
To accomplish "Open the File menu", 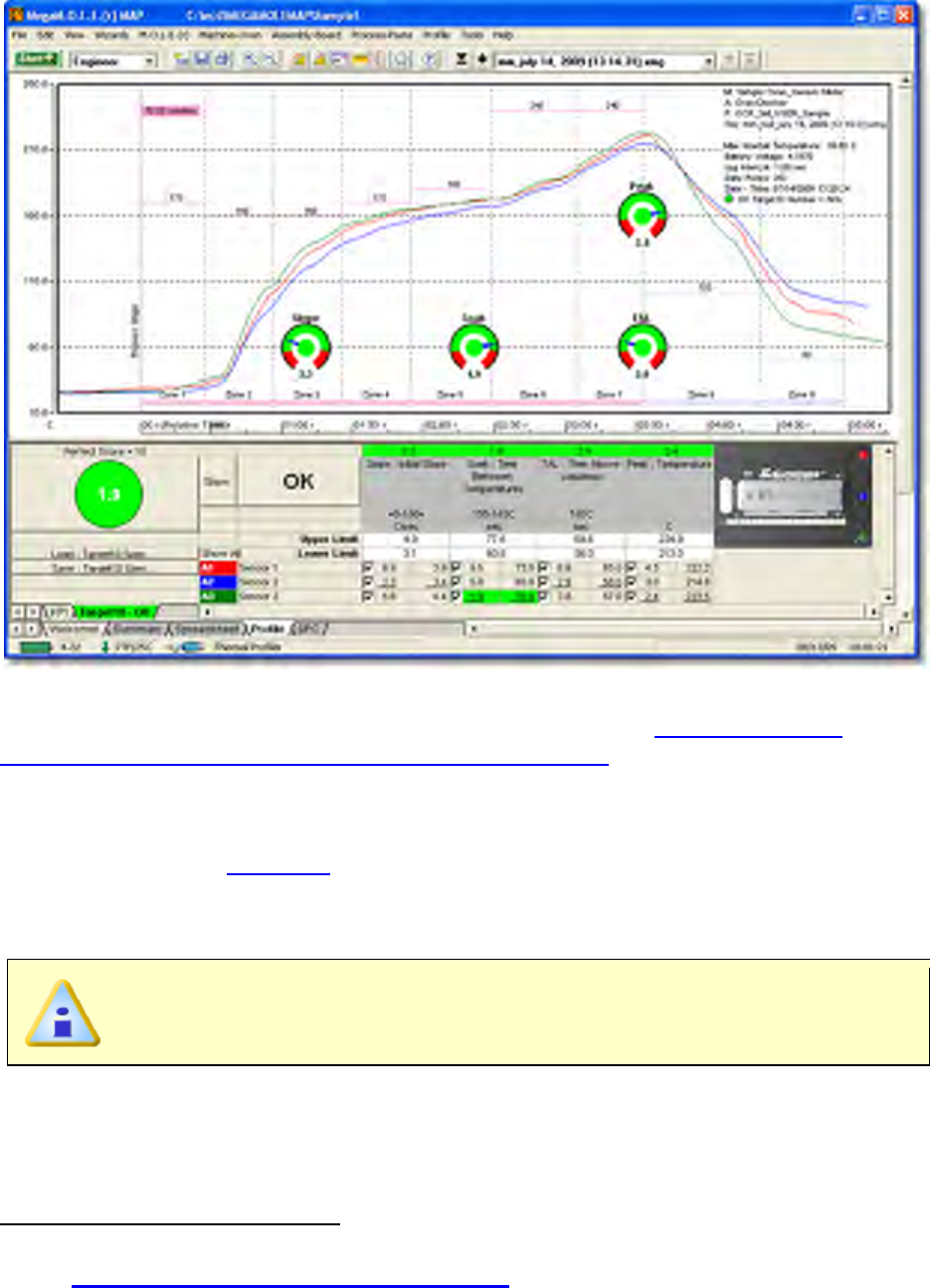I will pos(18,35).
